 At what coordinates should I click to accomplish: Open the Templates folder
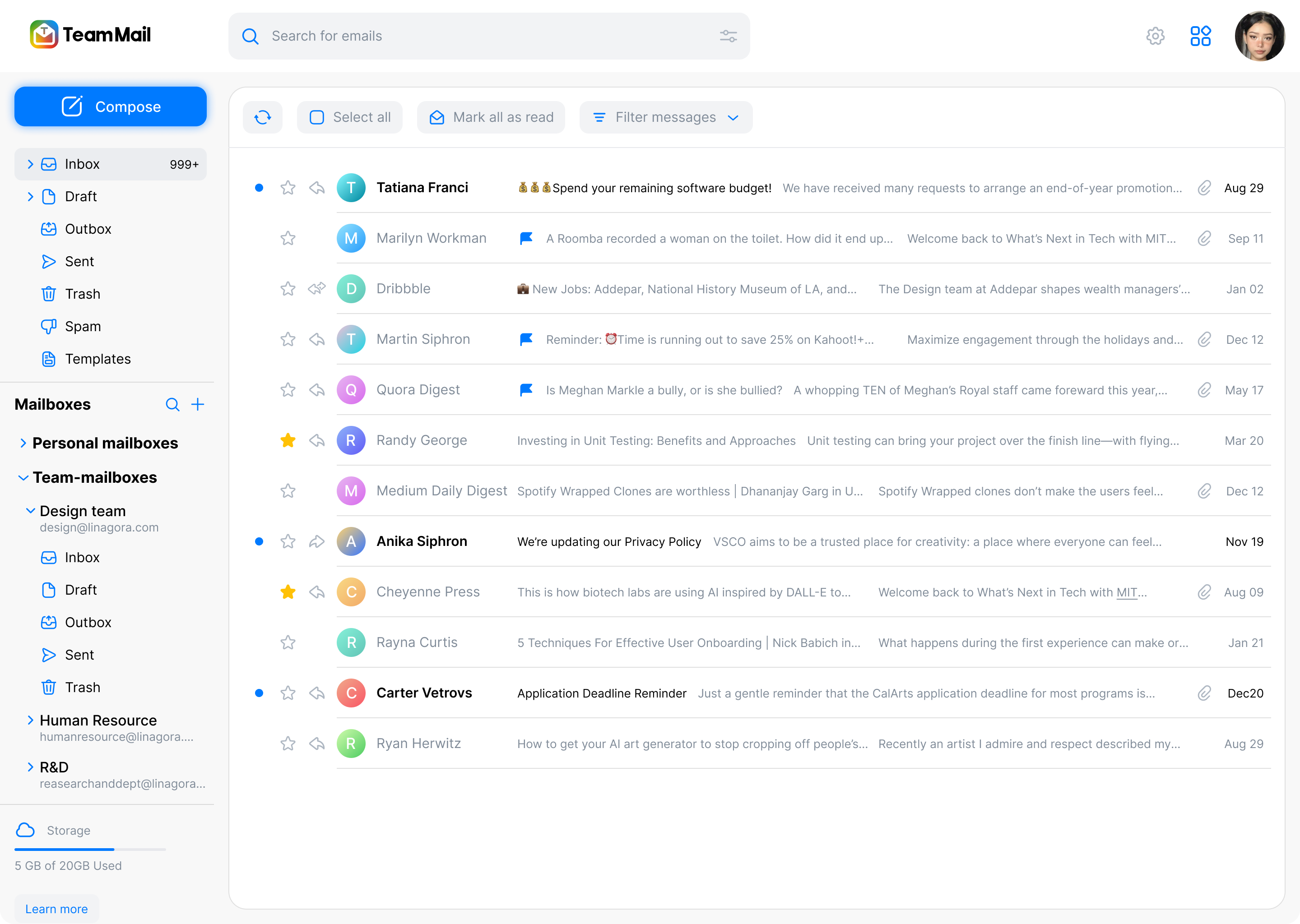click(97, 359)
